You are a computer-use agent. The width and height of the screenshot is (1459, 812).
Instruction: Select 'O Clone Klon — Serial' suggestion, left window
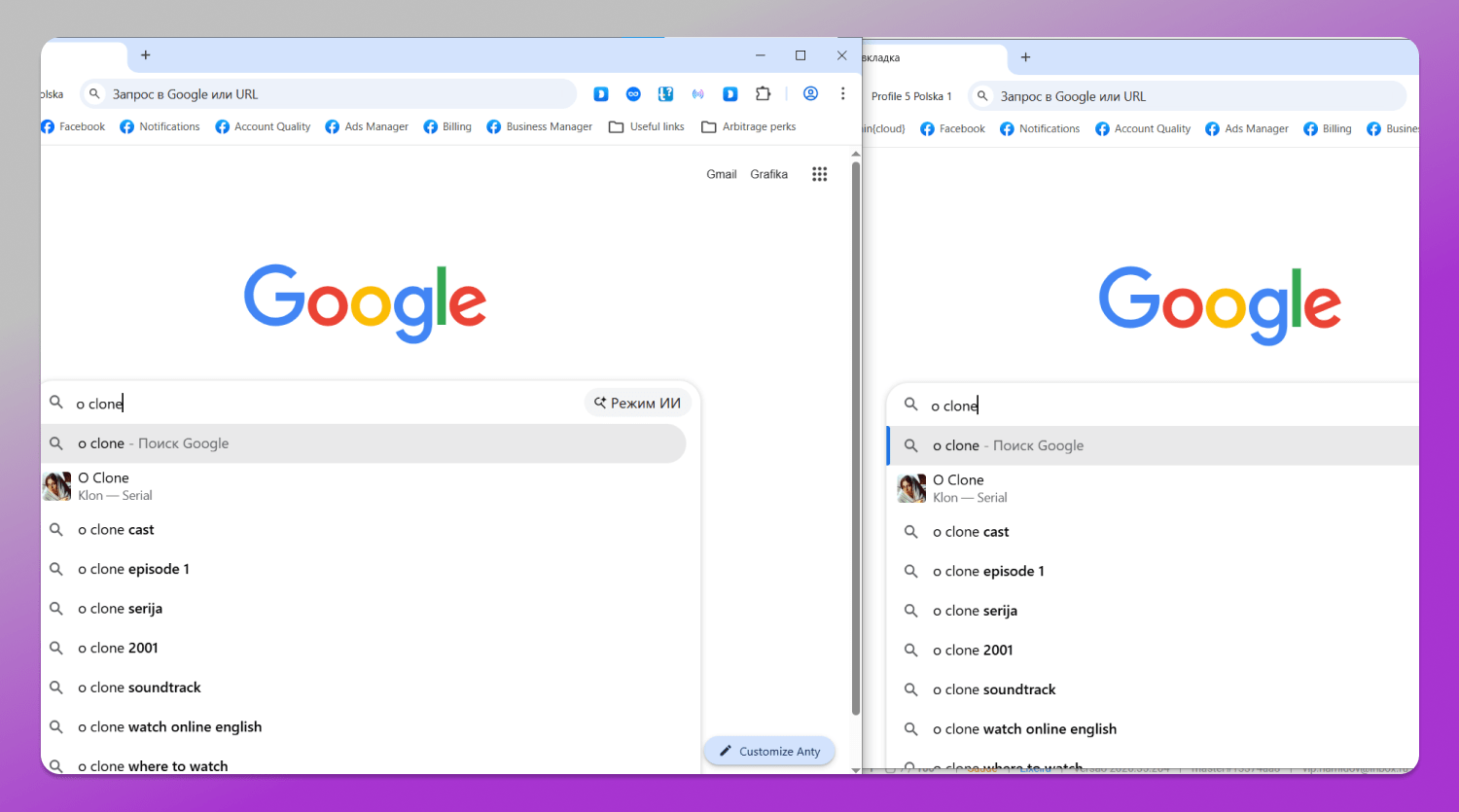click(364, 486)
